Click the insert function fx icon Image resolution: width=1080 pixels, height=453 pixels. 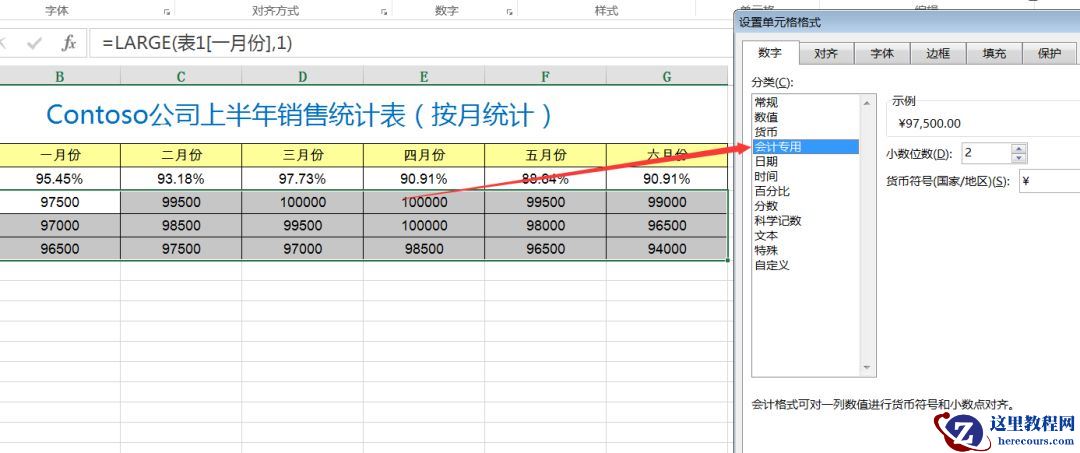coord(68,43)
